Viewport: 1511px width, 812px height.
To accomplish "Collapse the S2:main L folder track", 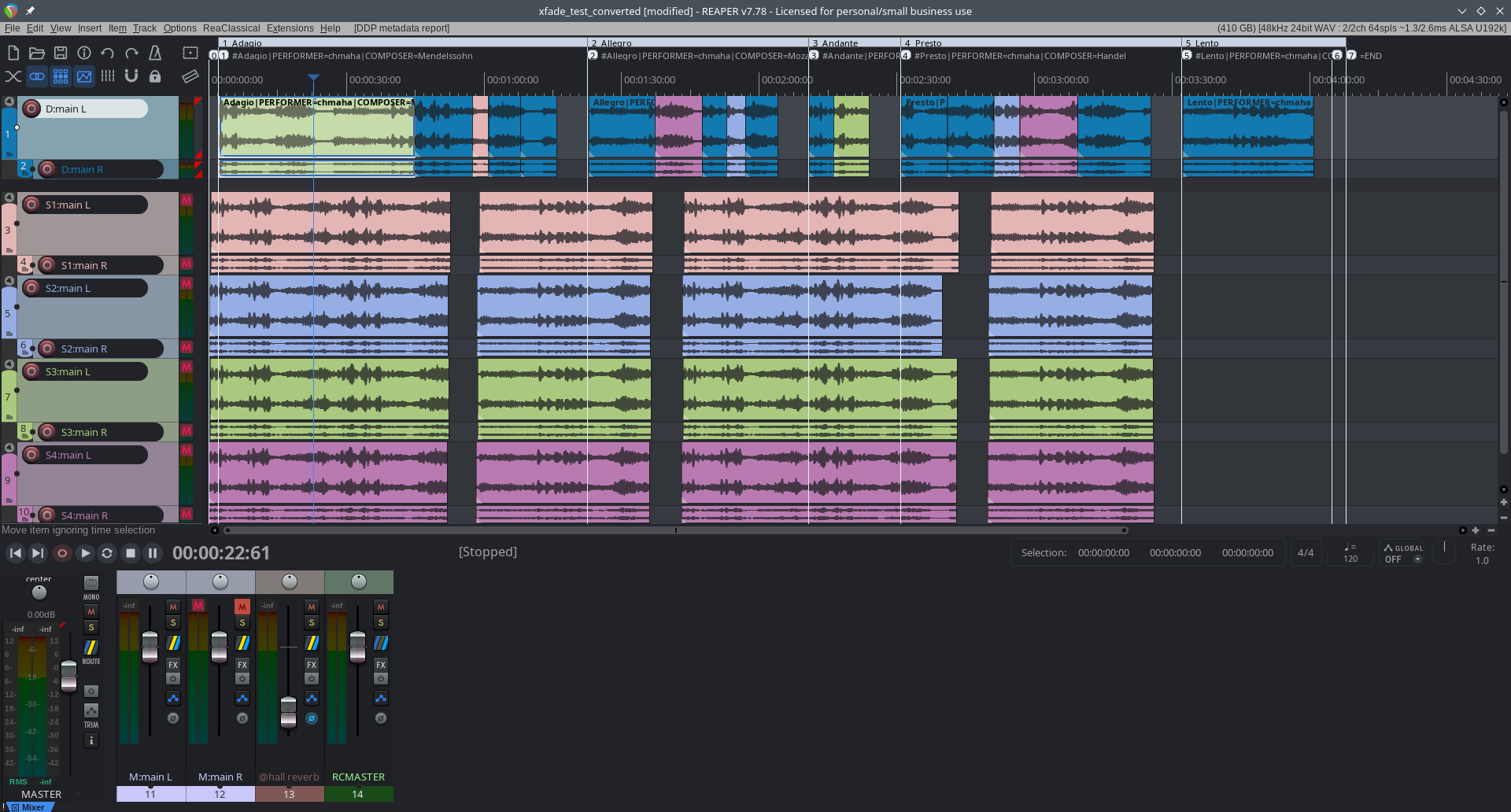I will click(9, 281).
